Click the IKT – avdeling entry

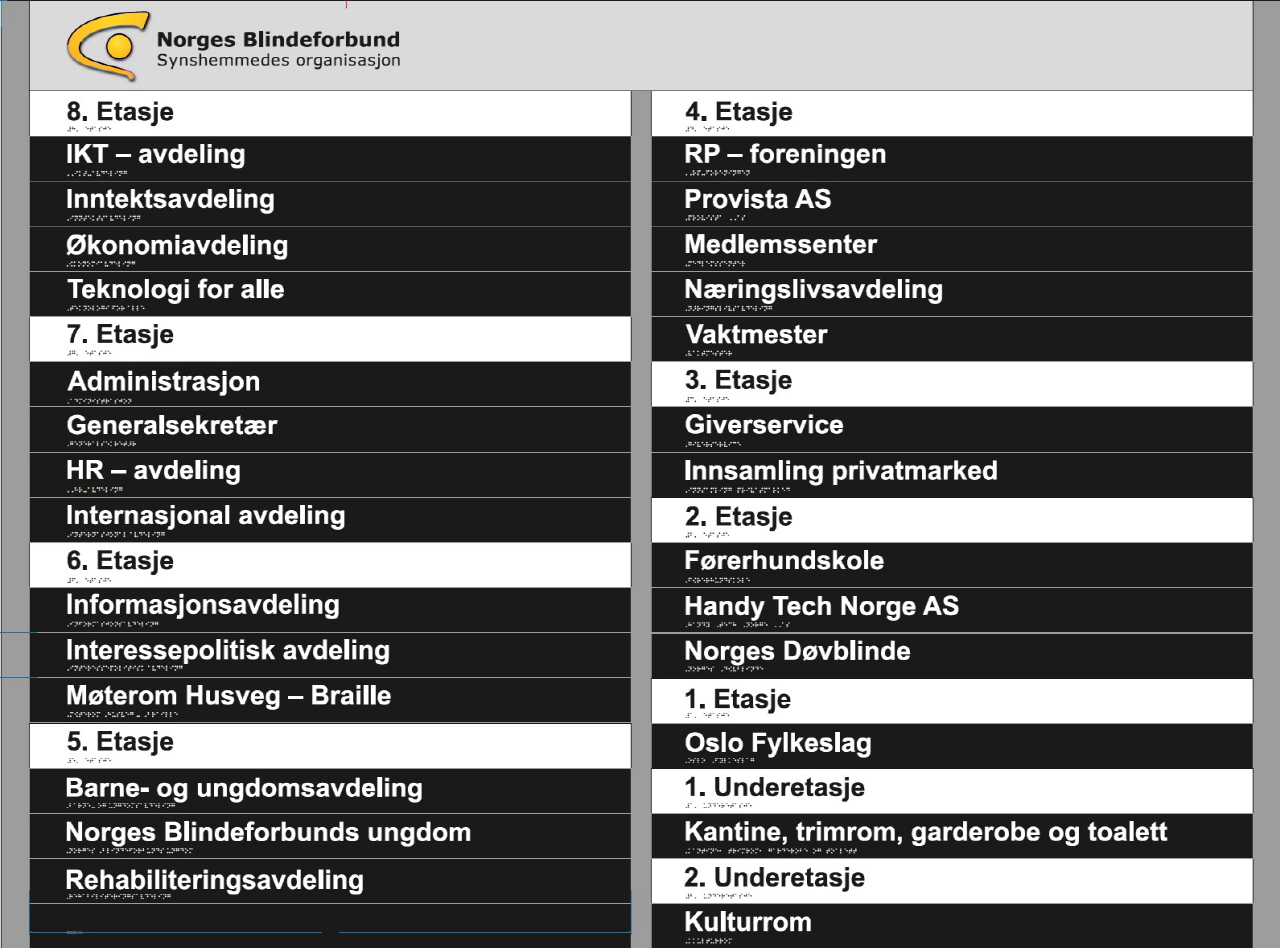click(x=330, y=159)
